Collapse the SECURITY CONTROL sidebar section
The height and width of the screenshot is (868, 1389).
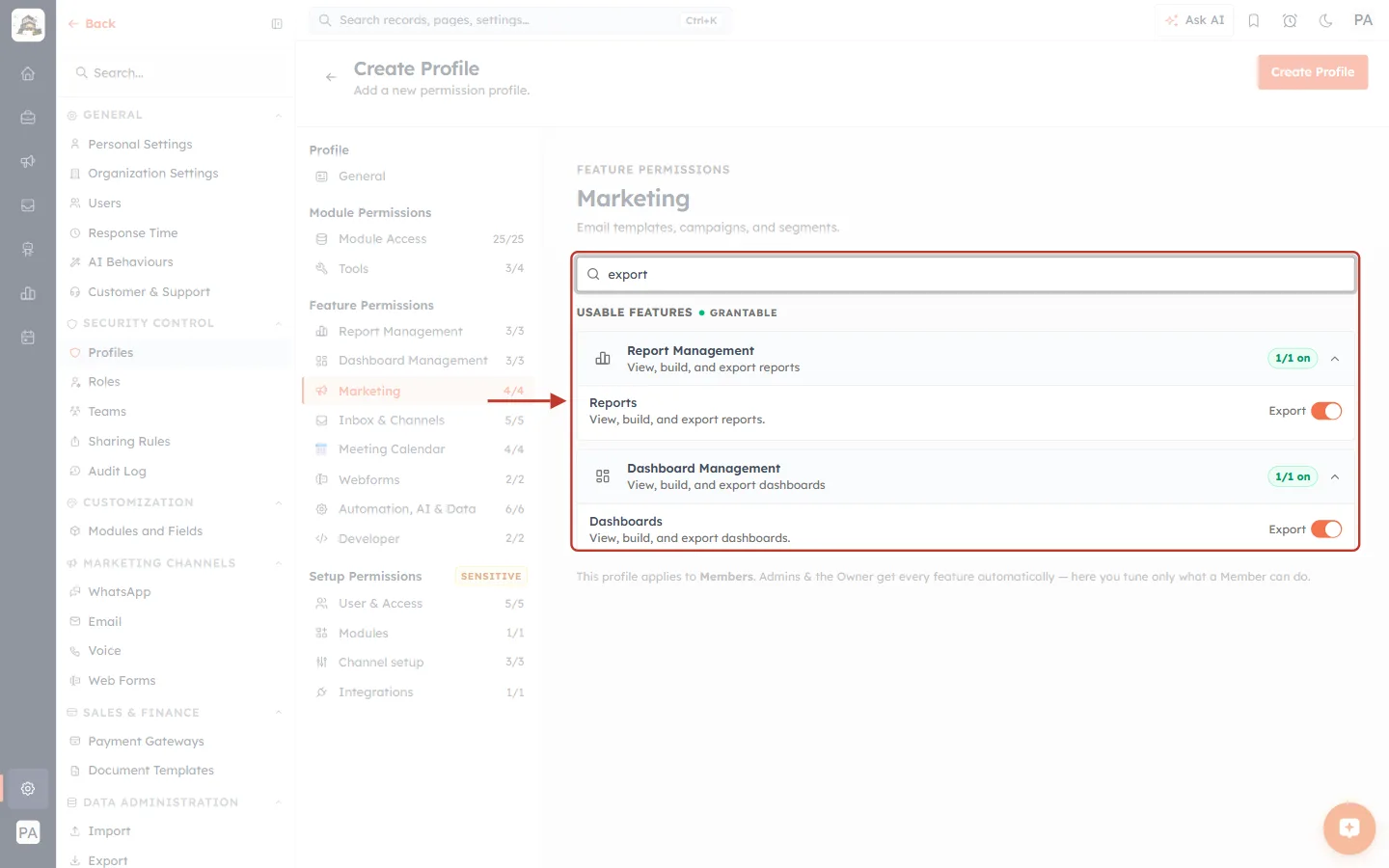point(279,323)
